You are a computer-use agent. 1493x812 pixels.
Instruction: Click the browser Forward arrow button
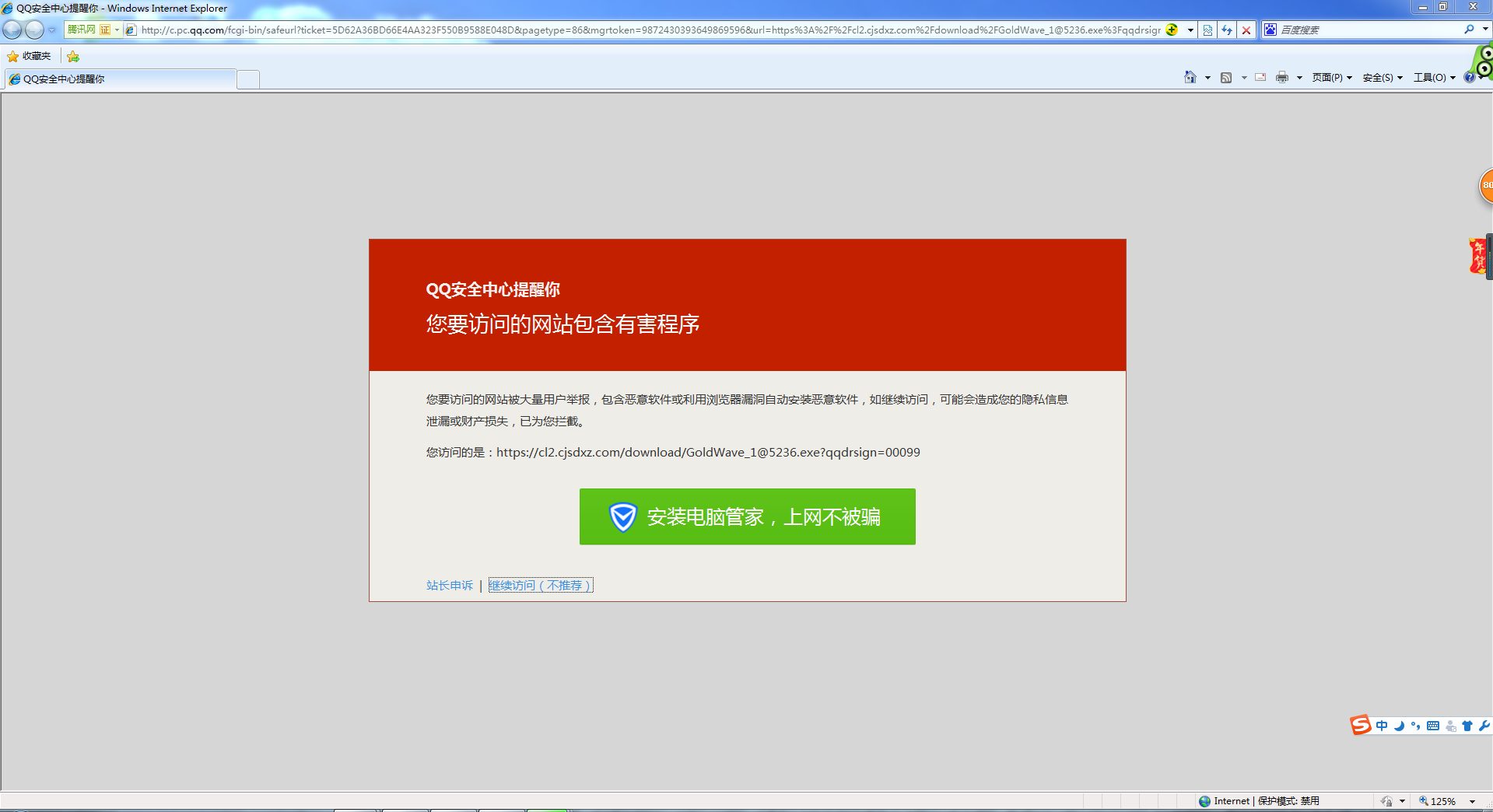[x=34, y=30]
